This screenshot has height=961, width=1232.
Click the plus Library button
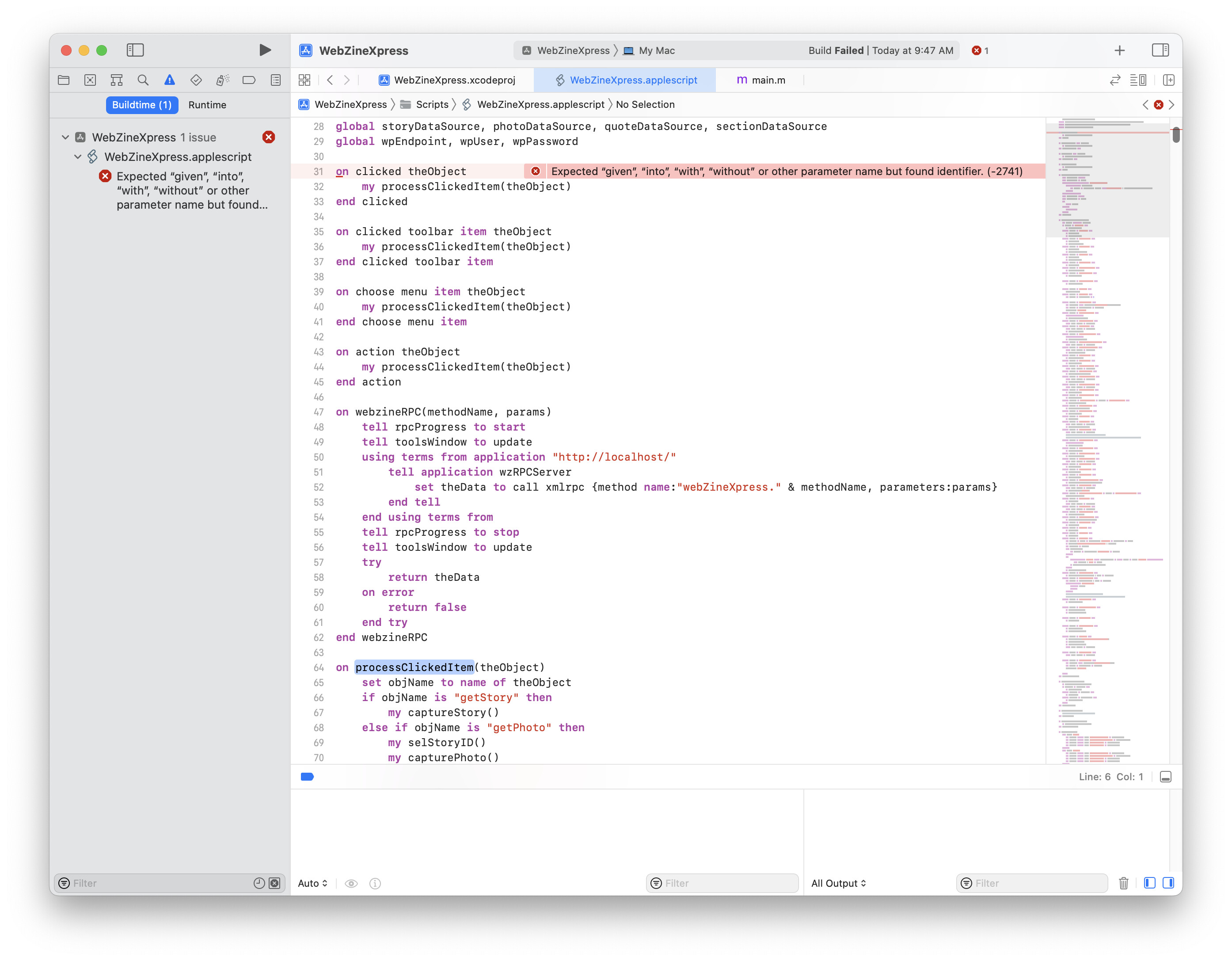(1120, 50)
